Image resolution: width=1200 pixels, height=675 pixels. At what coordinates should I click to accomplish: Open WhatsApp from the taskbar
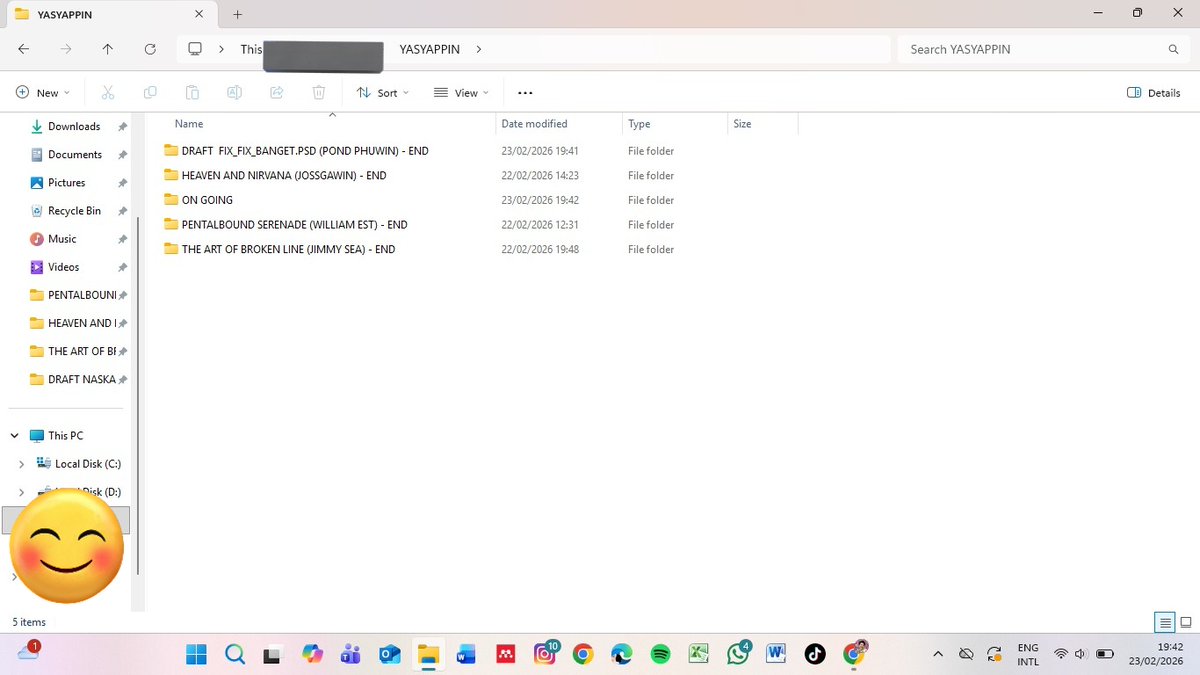coord(737,654)
